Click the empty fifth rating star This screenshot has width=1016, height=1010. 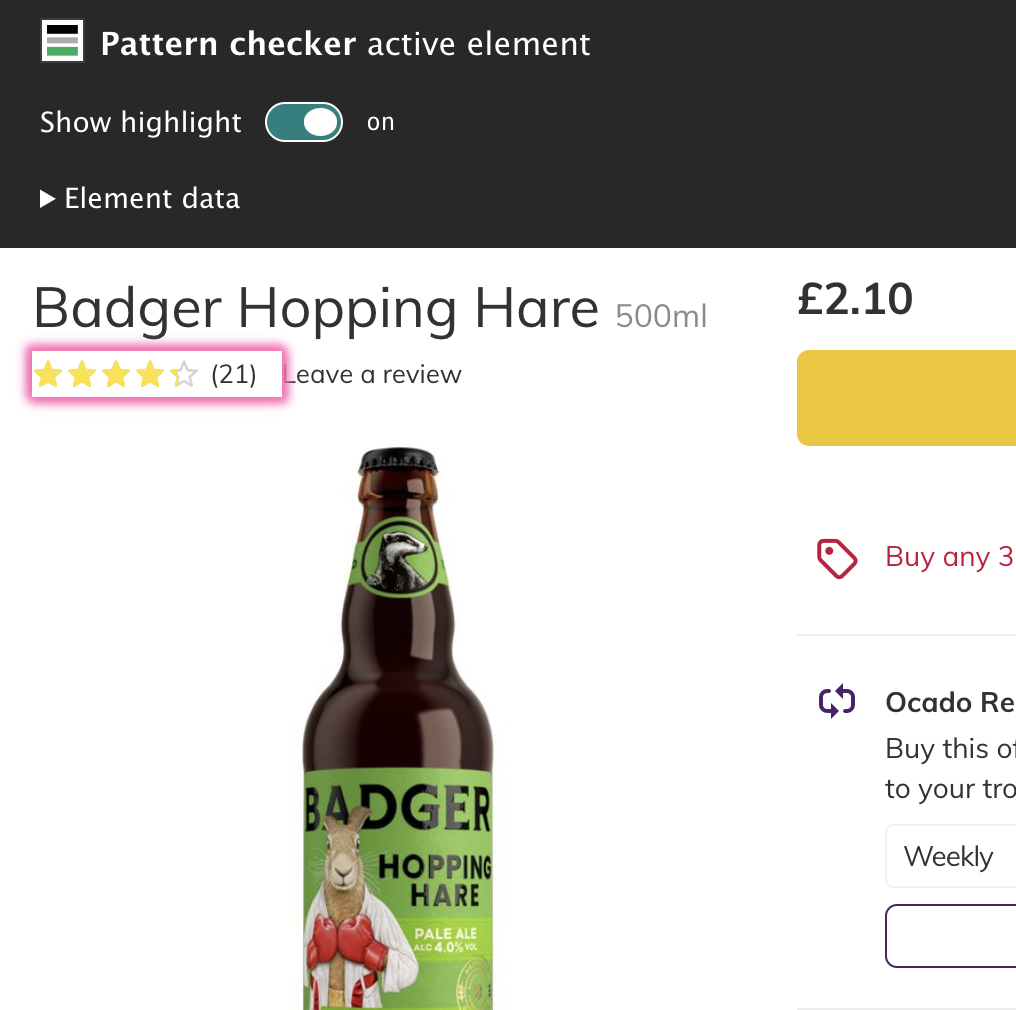pyautogui.click(x=184, y=375)
